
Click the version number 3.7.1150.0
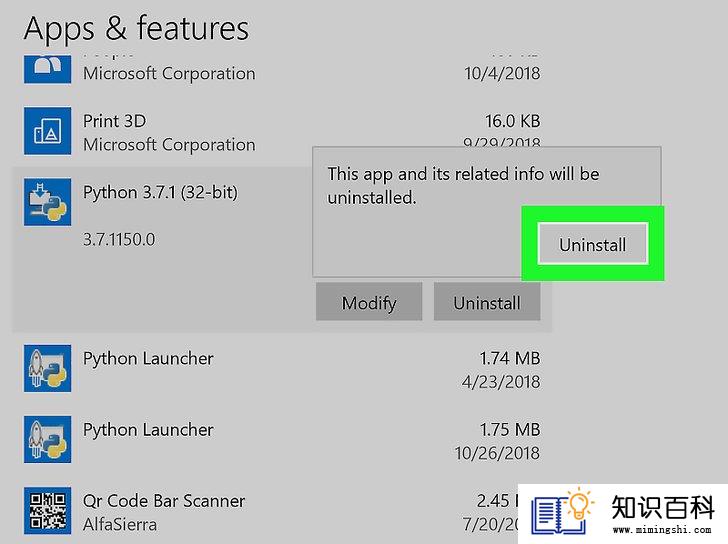(119, 240)
